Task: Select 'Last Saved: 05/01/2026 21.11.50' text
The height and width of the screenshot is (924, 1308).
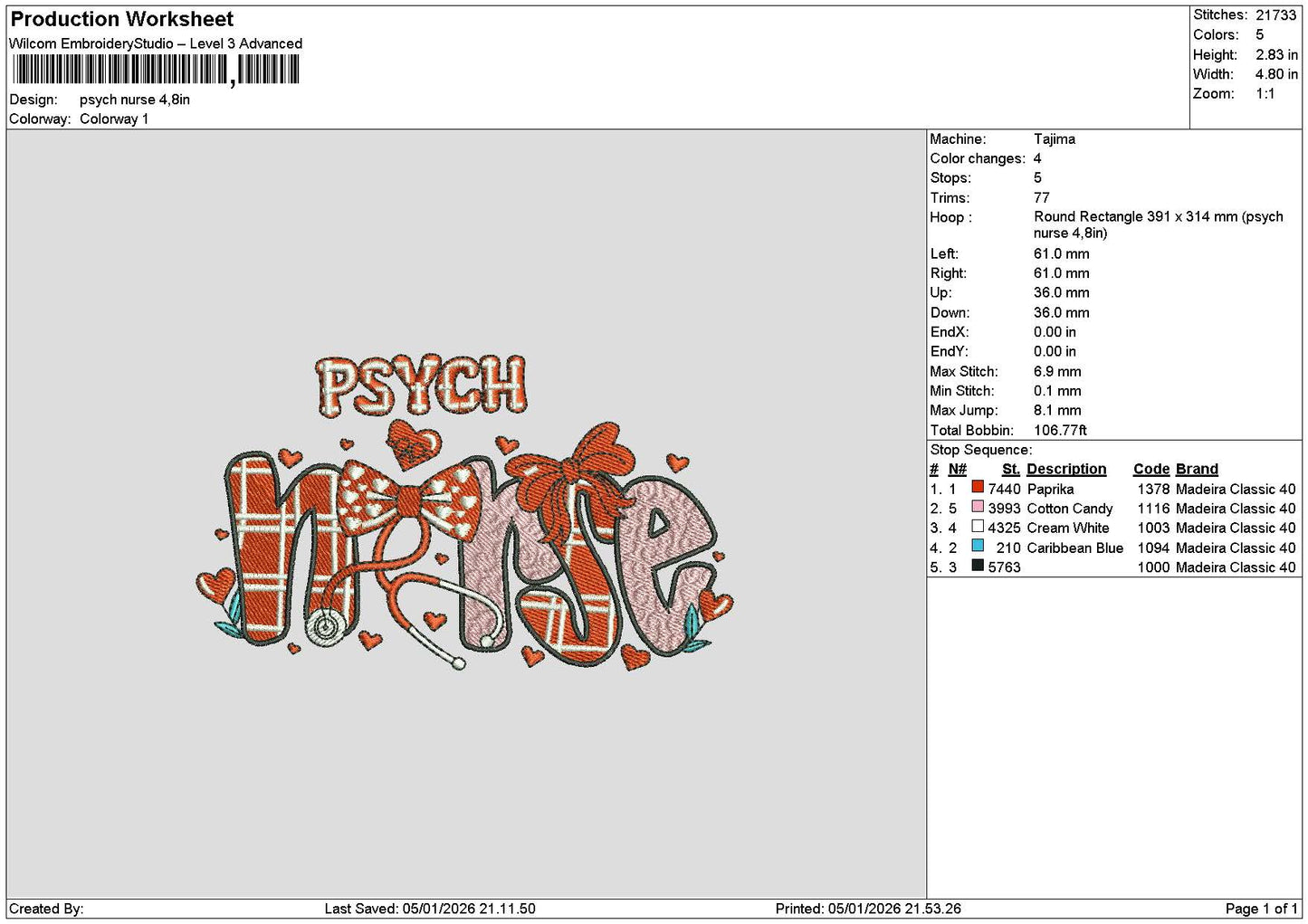Action: coord(430,909)
